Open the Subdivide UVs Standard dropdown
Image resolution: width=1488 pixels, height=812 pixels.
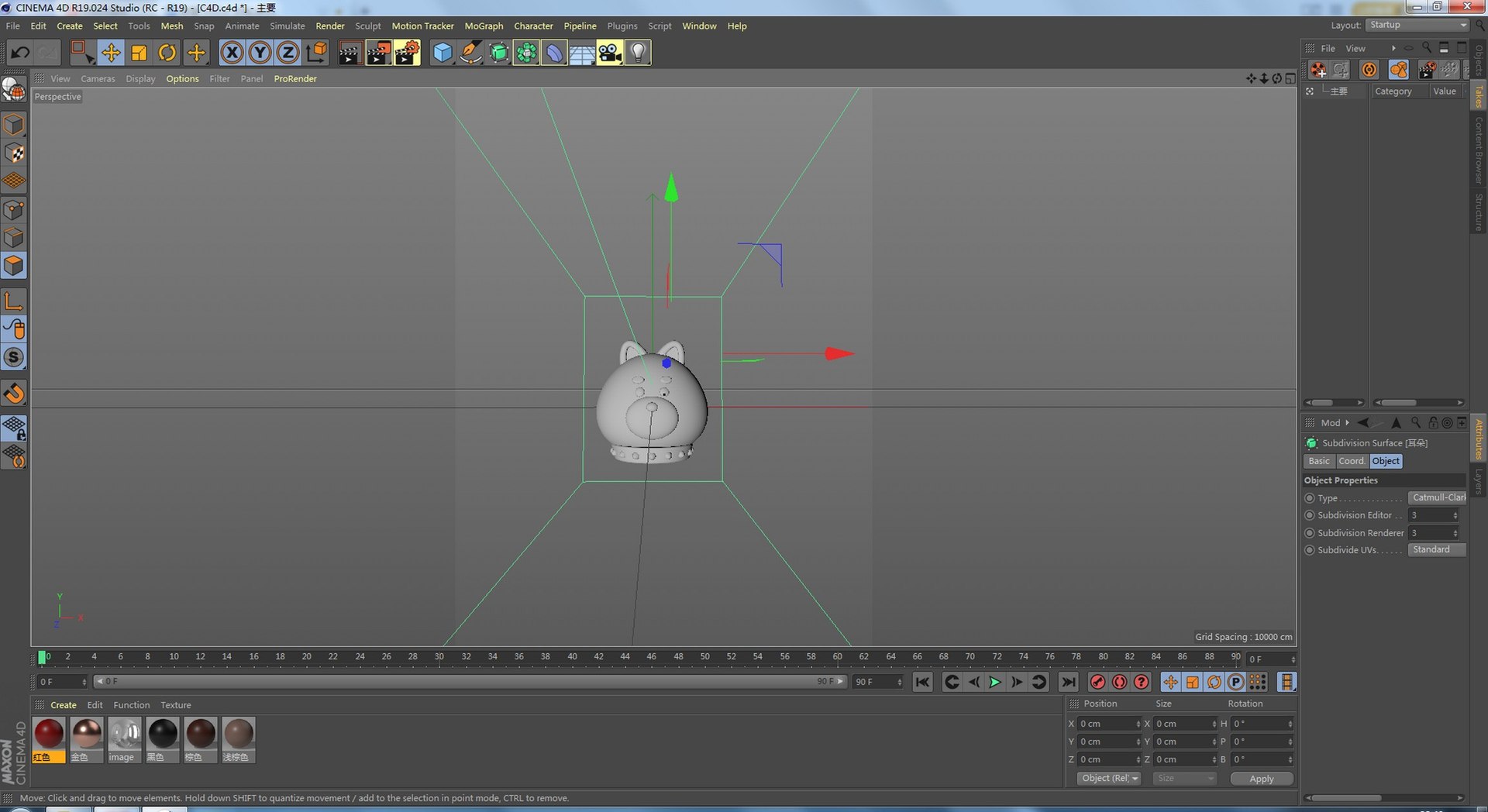(x=1438, y=549)
